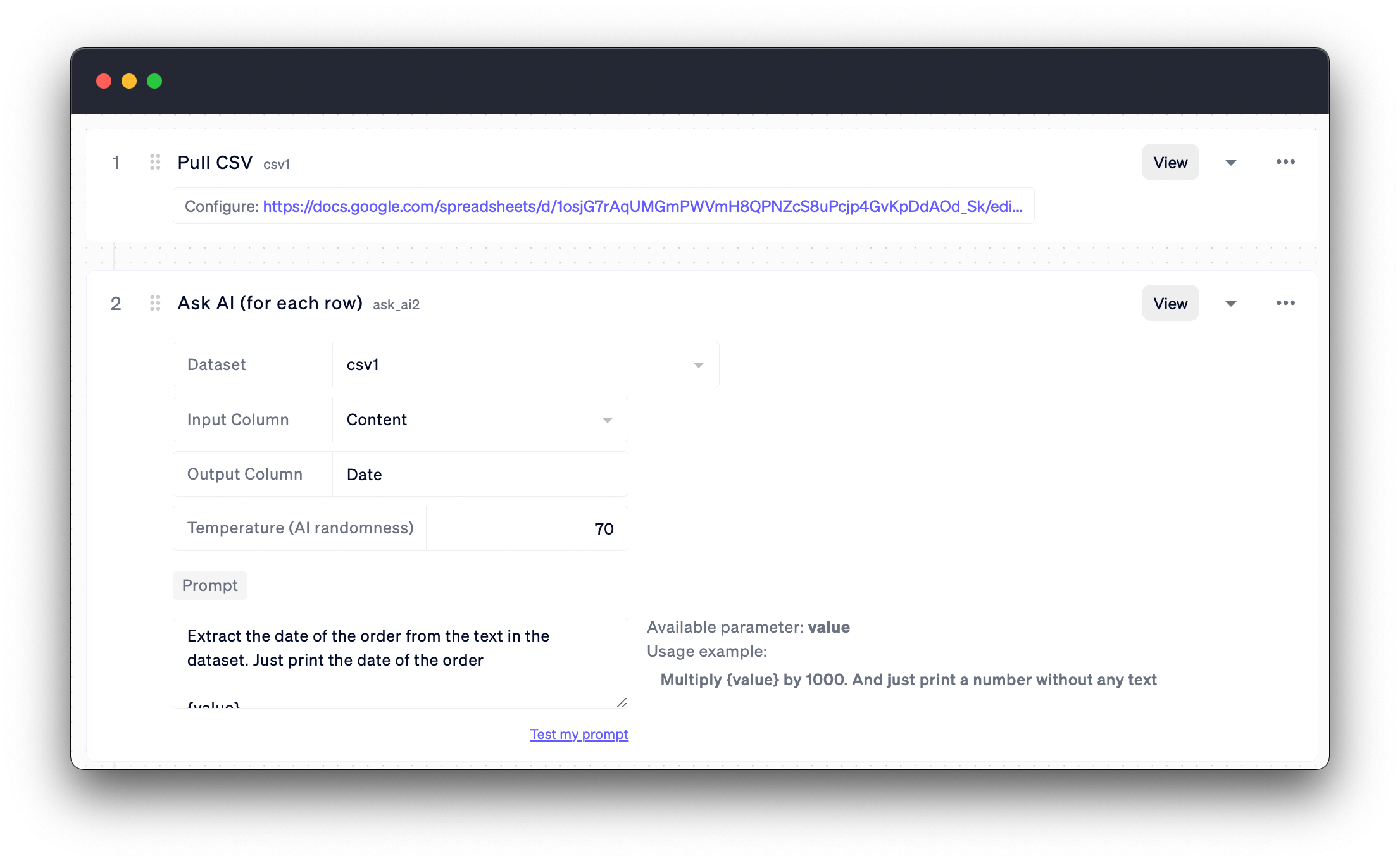Select the Prompt tab label

coord(210,586)
